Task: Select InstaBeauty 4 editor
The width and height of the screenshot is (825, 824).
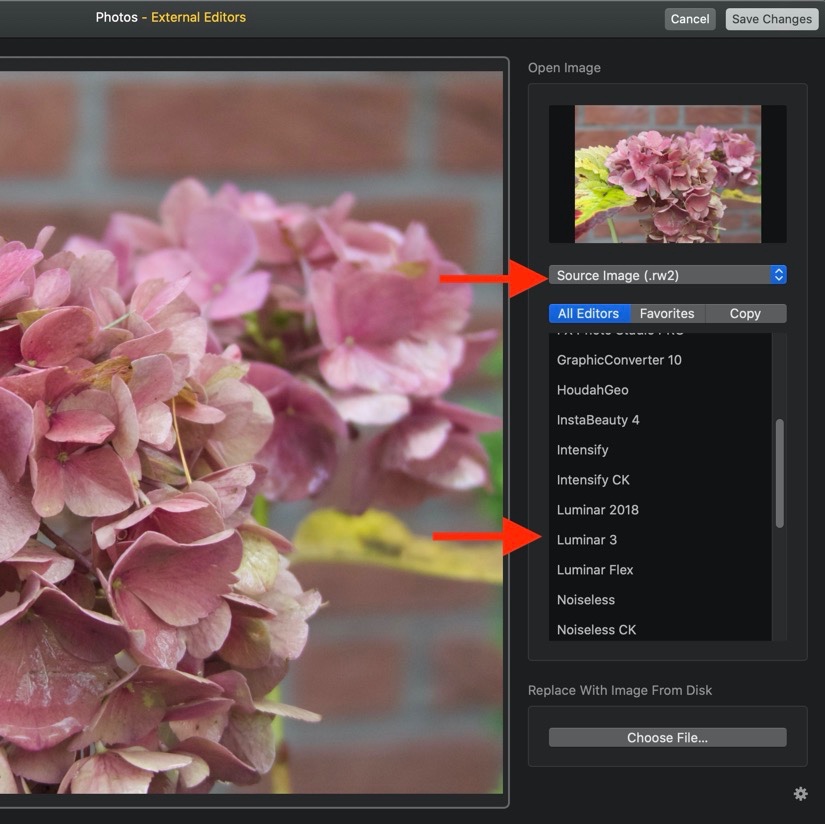Action: coord(598,420)
